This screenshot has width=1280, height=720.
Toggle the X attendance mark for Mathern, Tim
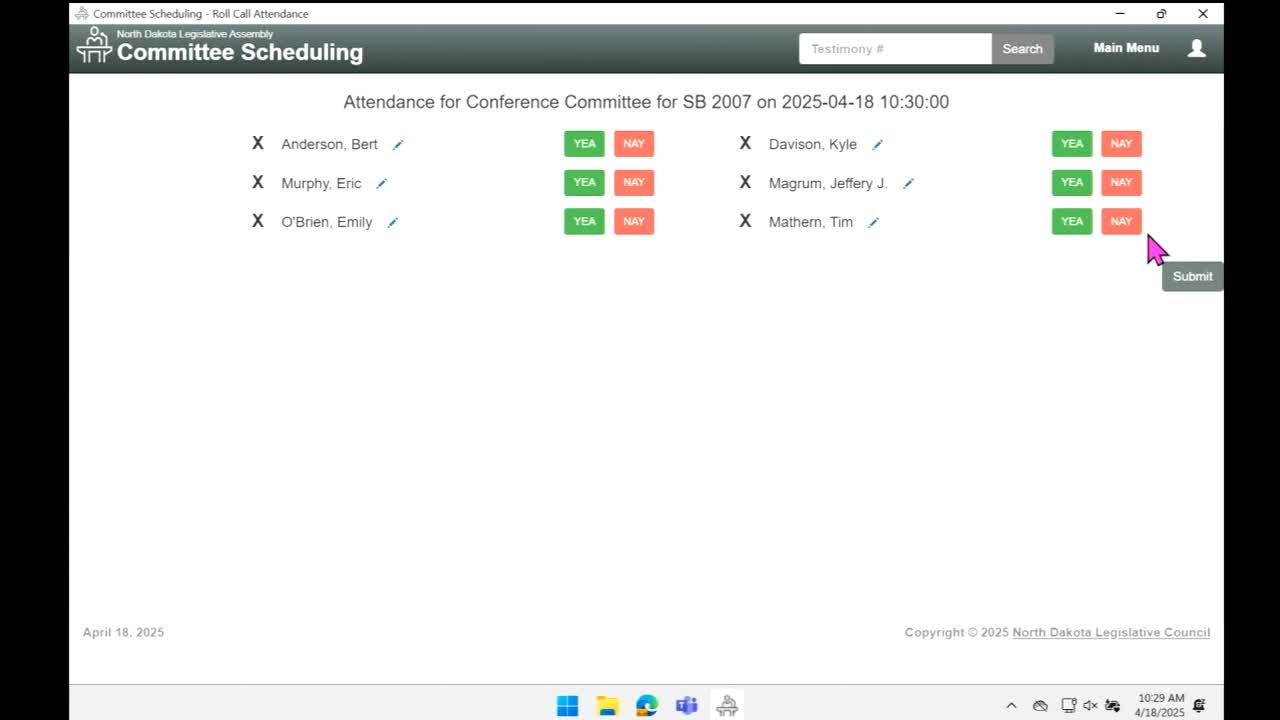coord(745,222)
